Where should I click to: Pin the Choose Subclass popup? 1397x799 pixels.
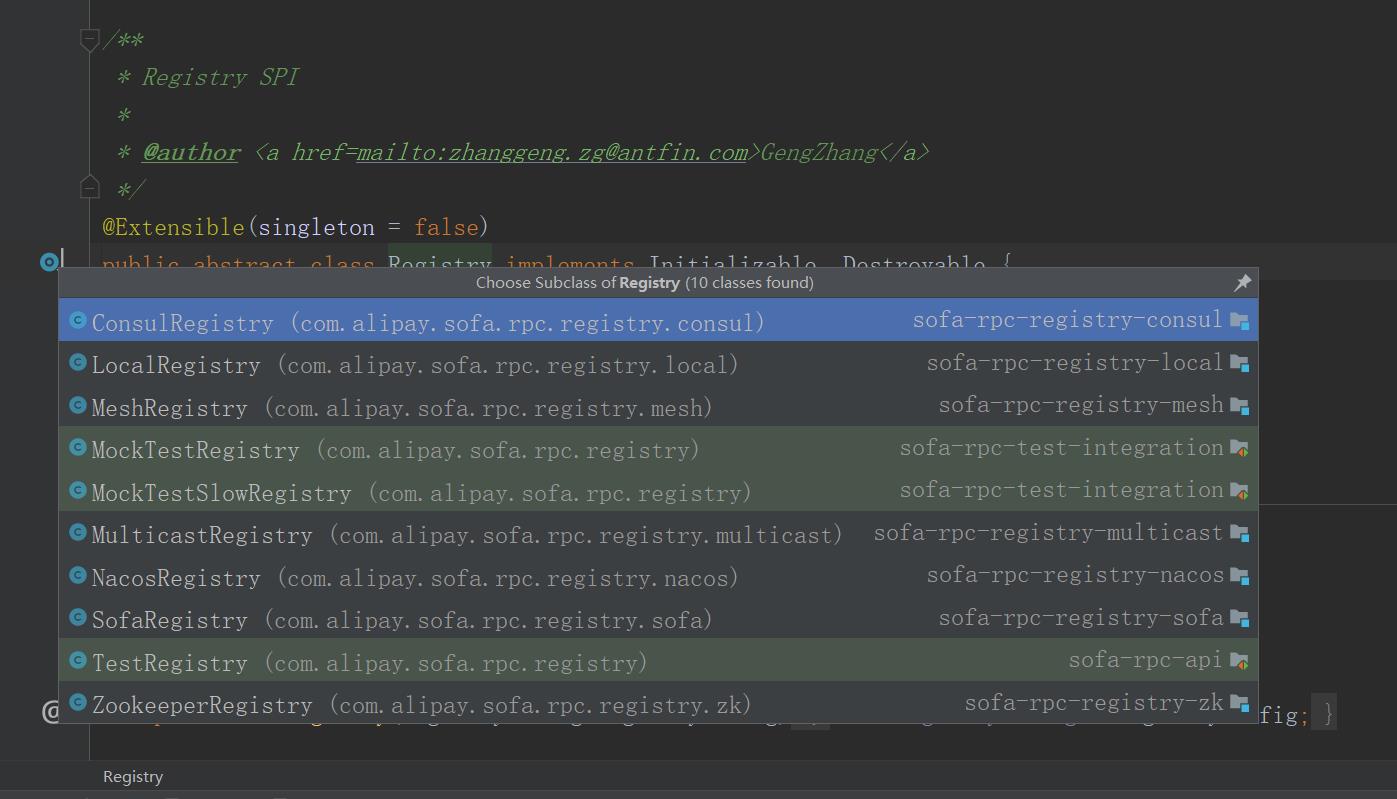[x=1242, y=283]
